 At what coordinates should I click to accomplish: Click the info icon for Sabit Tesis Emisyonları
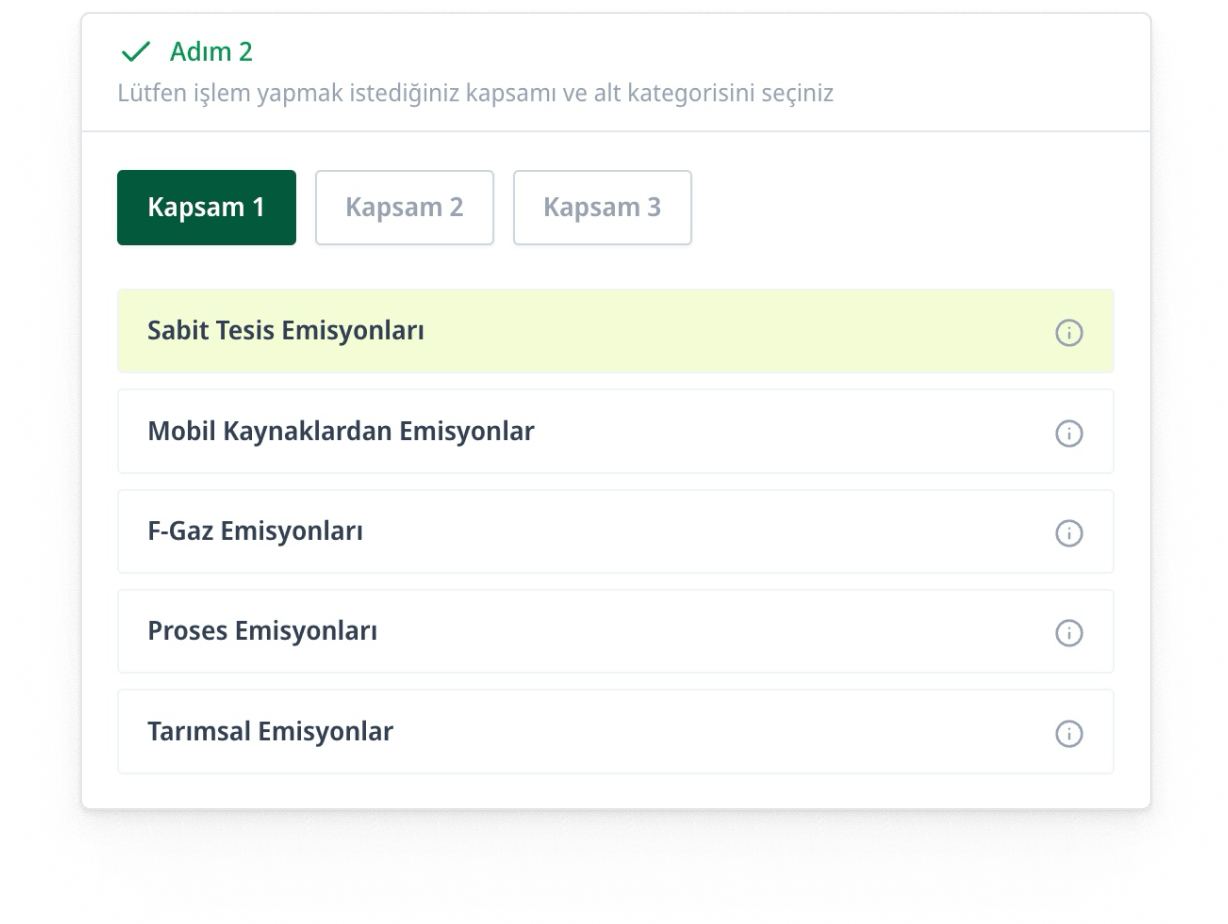(1069, 333)
